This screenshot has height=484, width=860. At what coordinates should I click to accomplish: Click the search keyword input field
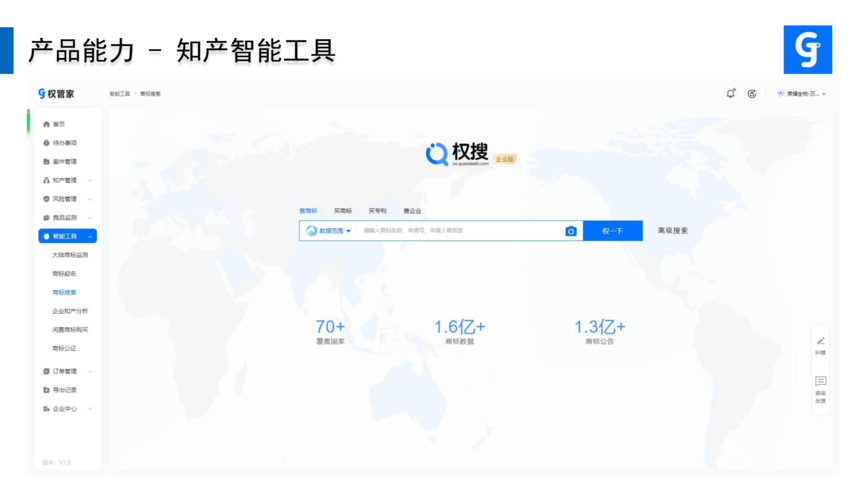[x=459, y=230]
